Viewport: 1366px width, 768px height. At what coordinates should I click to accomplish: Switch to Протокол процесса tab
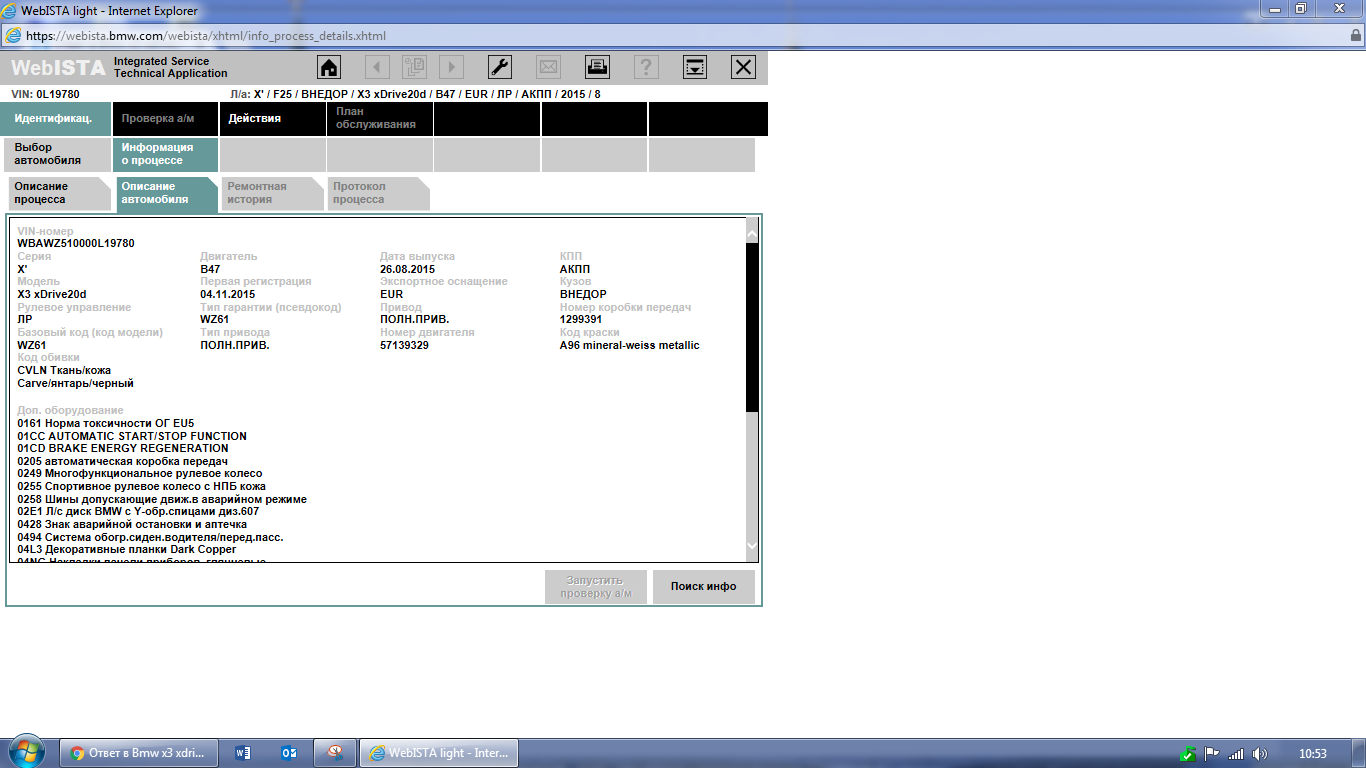[x=378, y=193]
